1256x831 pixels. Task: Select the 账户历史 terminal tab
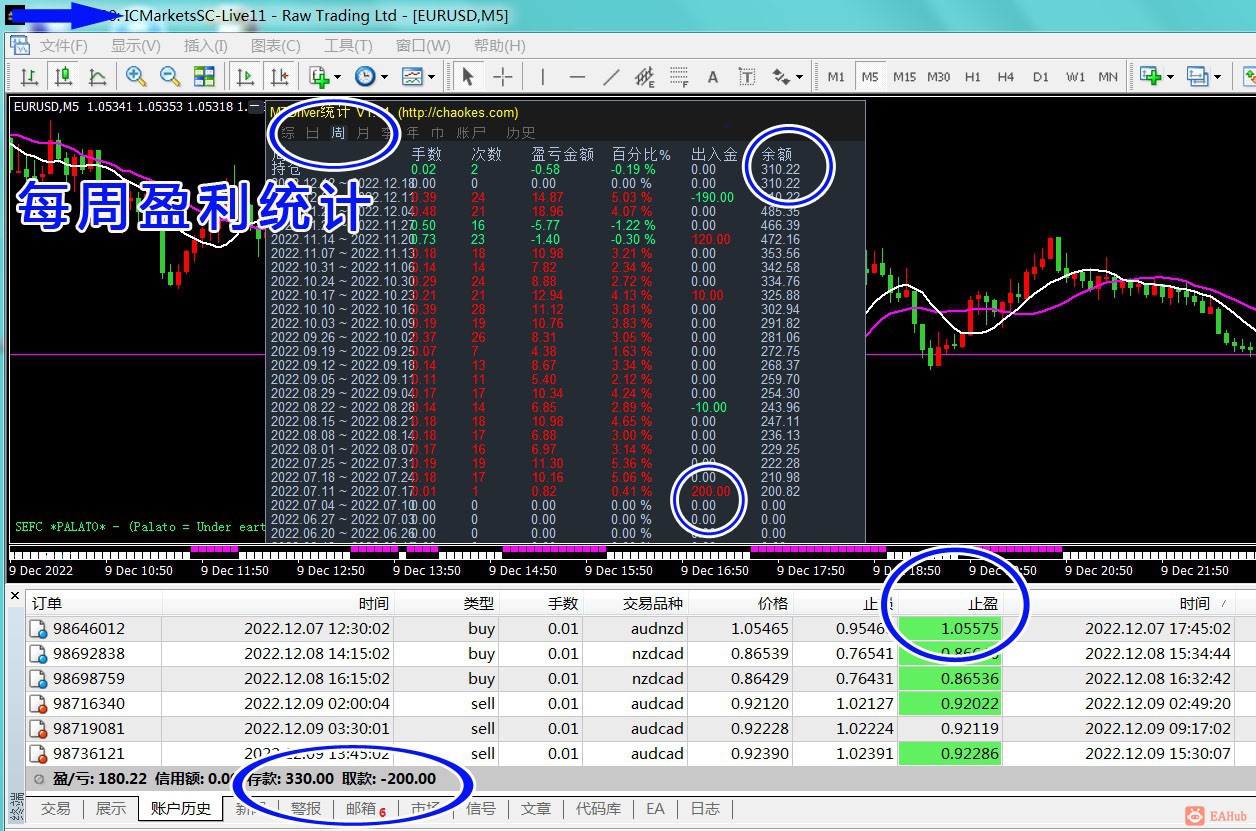pyautogui.click(x=181, y=808)
